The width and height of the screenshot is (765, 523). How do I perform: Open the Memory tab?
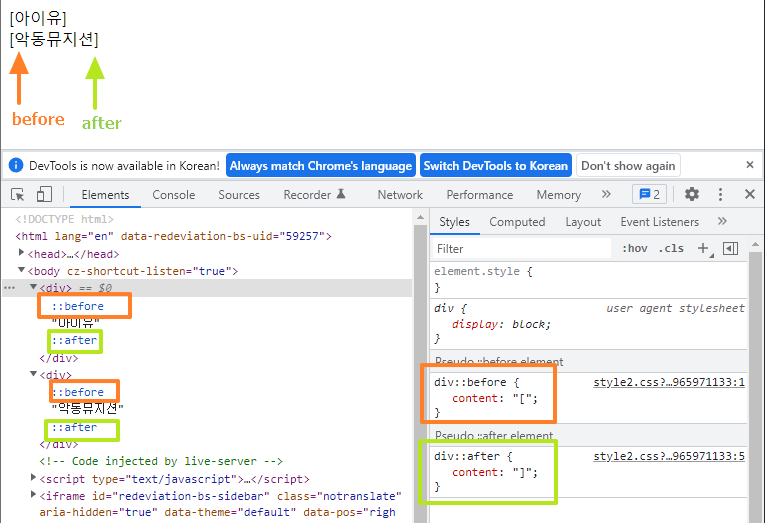[x=559, y=195]
